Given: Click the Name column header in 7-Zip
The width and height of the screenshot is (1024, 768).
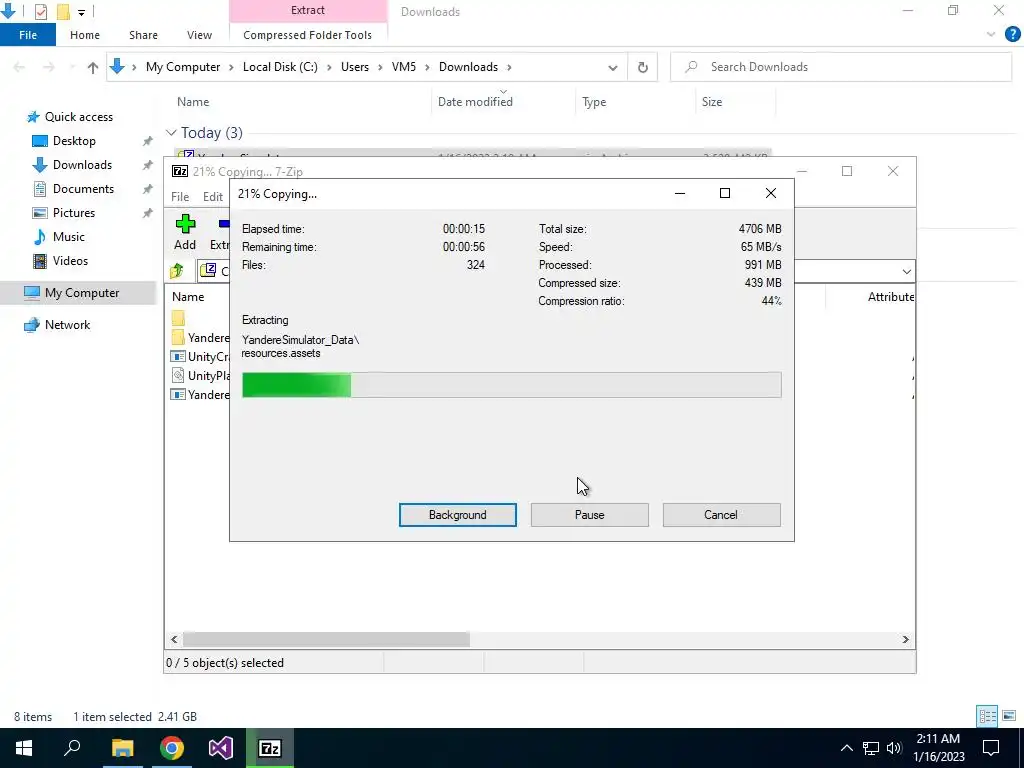Looking at the screenshot, I should [188, 296].
